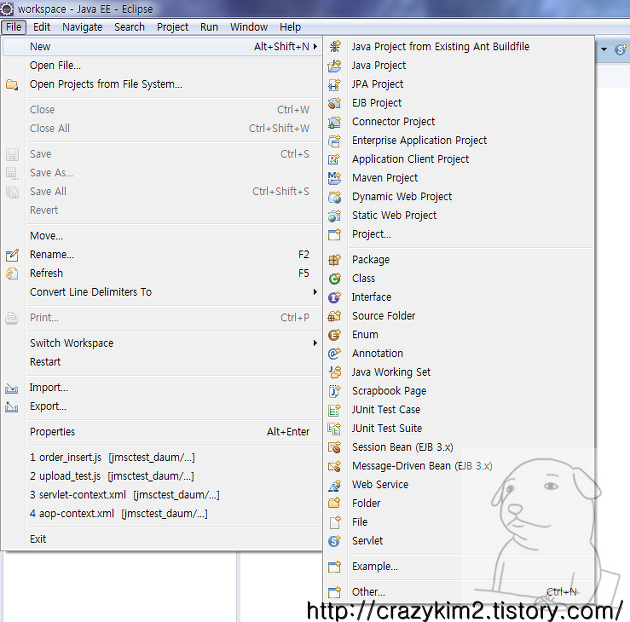Click the Java Project from Existing Ant Buildfile icon

tap(334, 47)
